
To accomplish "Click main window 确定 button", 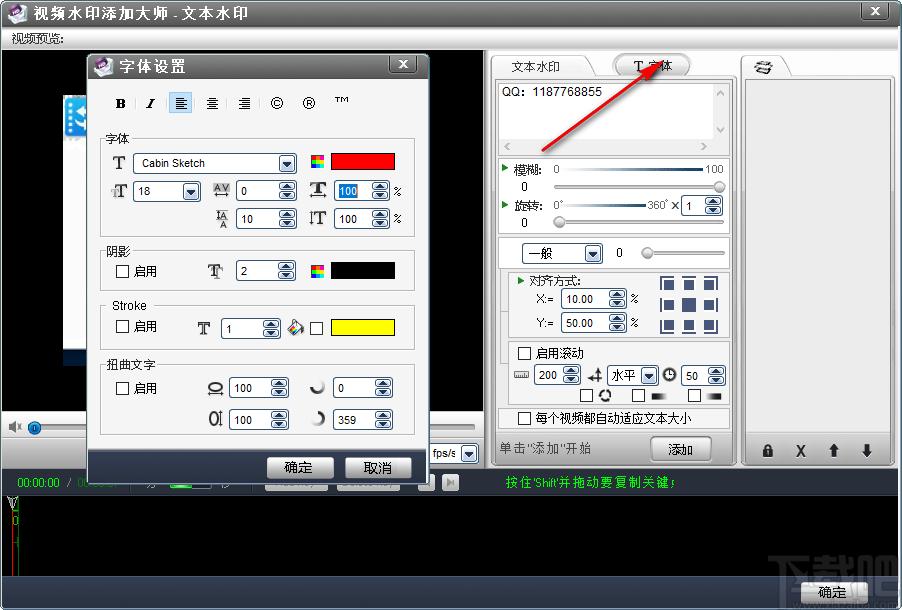I will [x=832, y=592].
